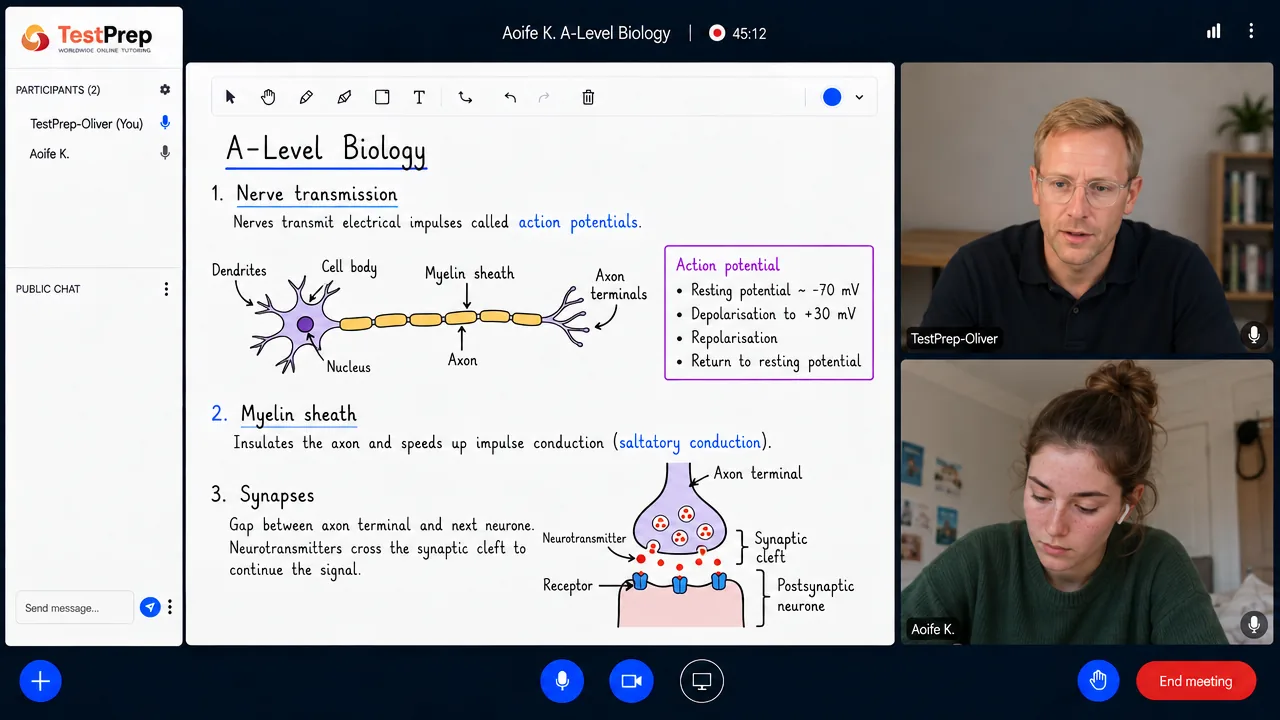
Task: Raise your hand
Action: click(x=1098, y=681)
